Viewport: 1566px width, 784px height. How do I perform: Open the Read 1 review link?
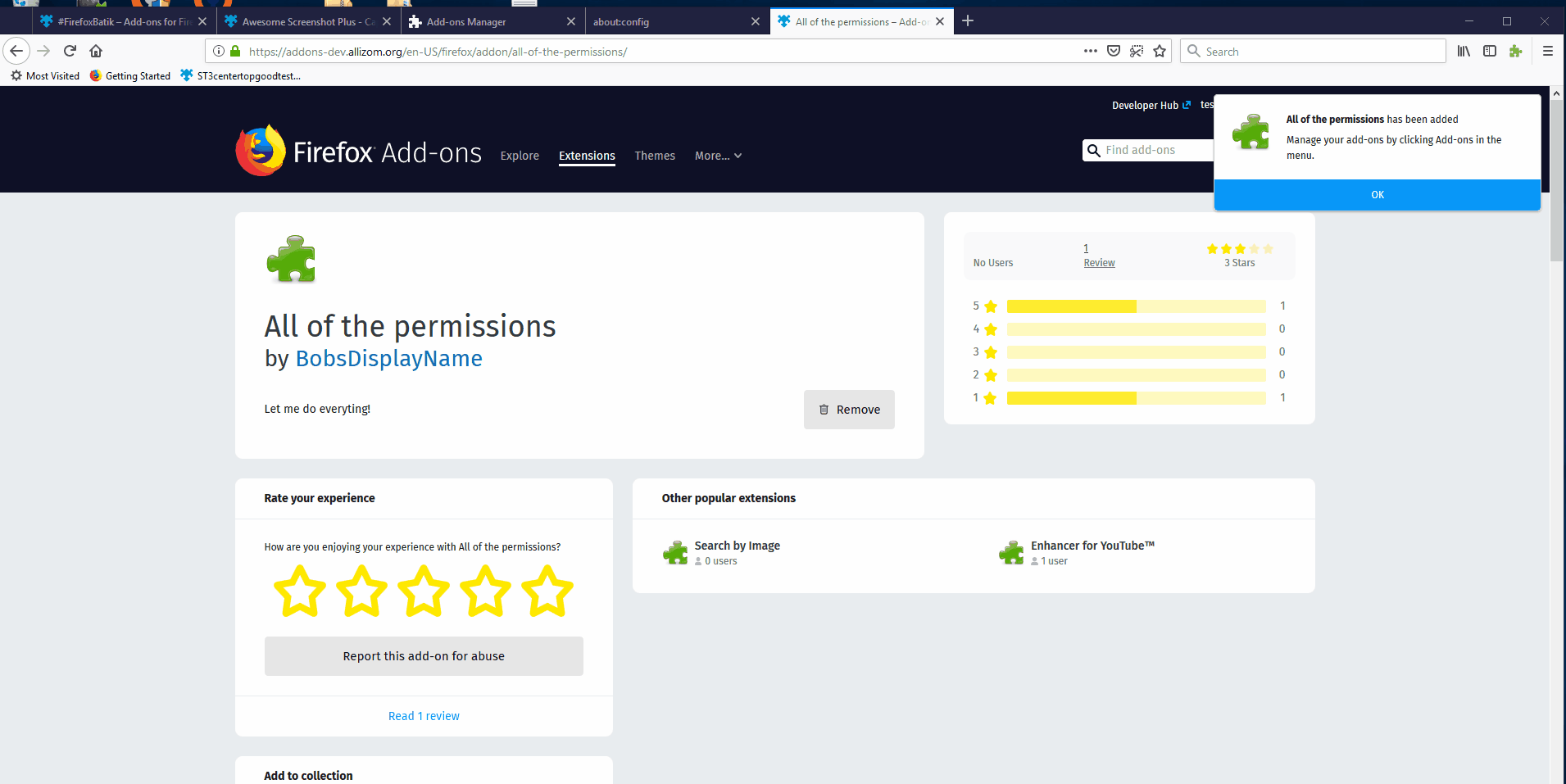click(424, 716)
